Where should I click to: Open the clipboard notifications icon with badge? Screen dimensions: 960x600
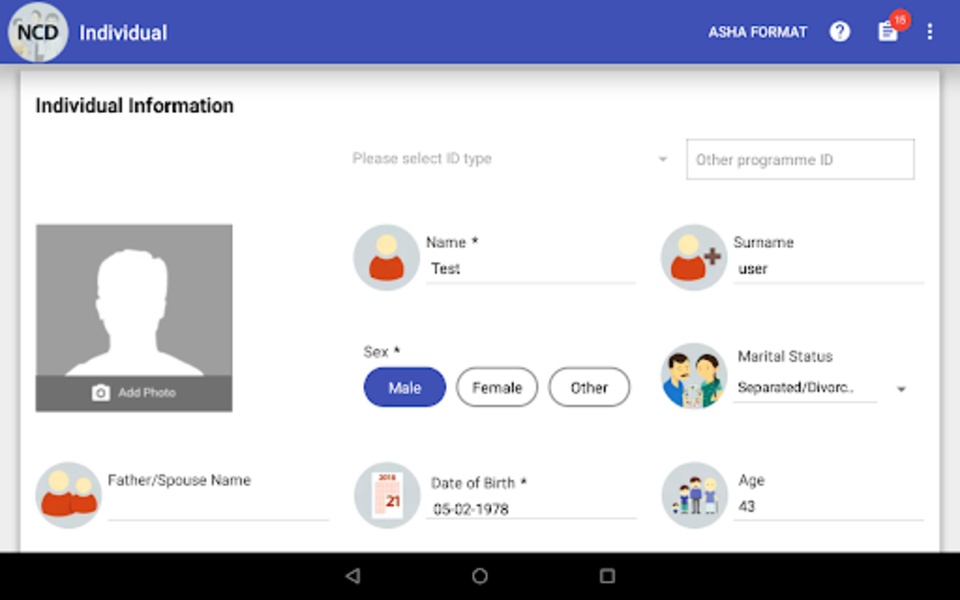click(888, 31)
